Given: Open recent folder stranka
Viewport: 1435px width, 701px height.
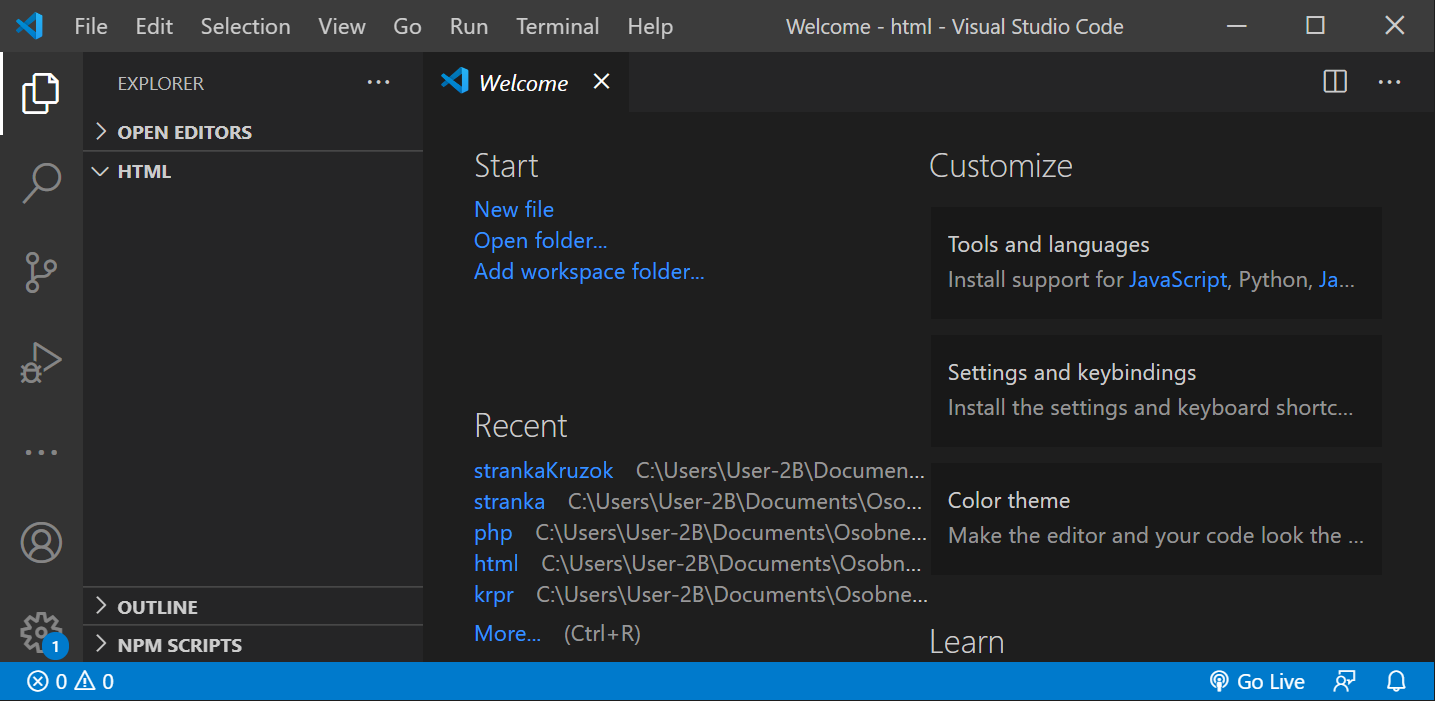Looking at the screenshot, I should (x=510, y=501).
